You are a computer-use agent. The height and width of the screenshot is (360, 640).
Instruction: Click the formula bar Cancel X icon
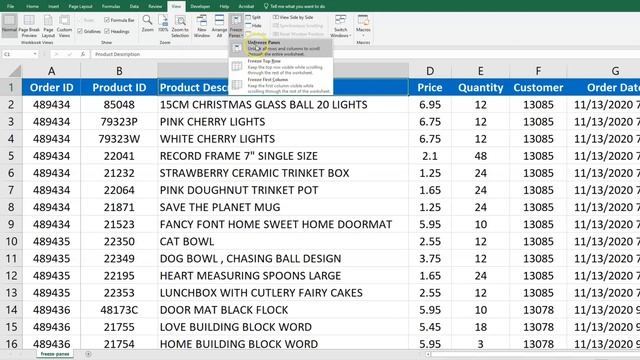point(56,54)
